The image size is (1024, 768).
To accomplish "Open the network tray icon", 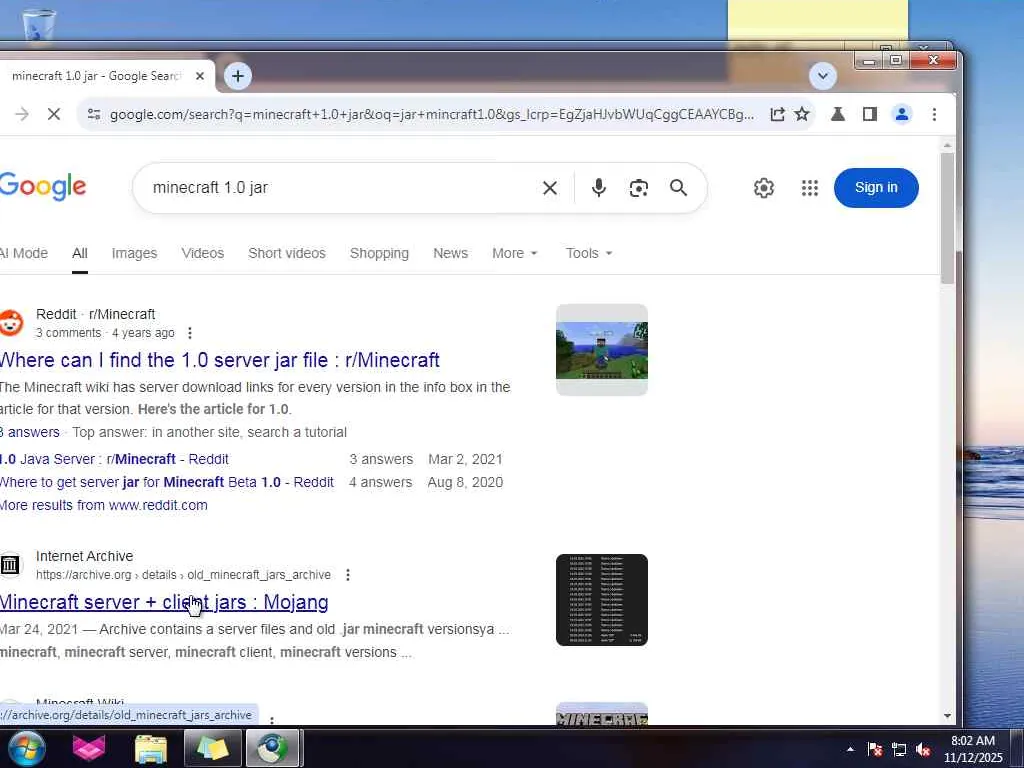I will pyautogui.click(x=899, y=750).
